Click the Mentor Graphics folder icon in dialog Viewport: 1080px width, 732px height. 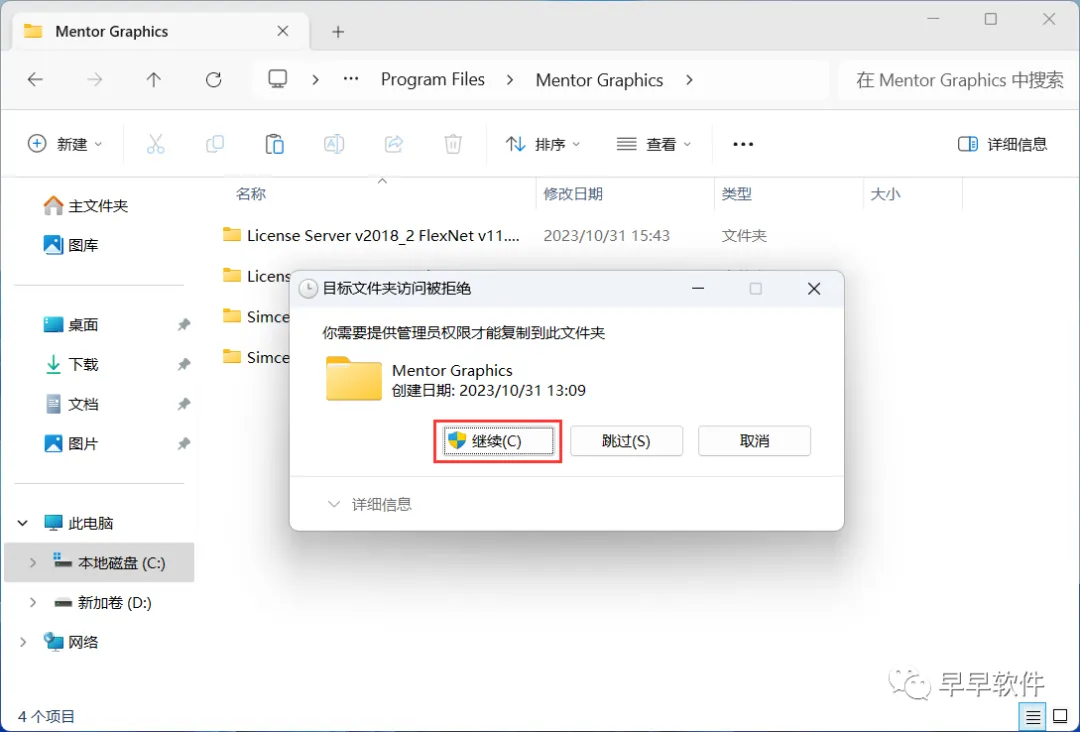coord(353,378)
